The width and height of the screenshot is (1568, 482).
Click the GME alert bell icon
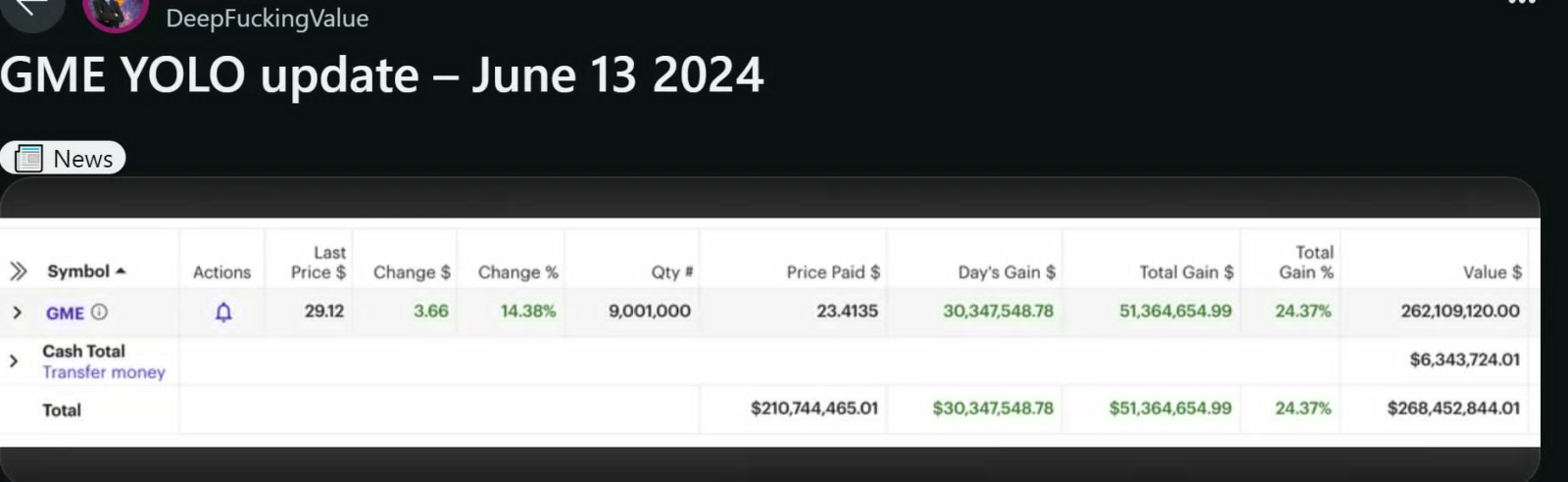[x=223, y=313]
